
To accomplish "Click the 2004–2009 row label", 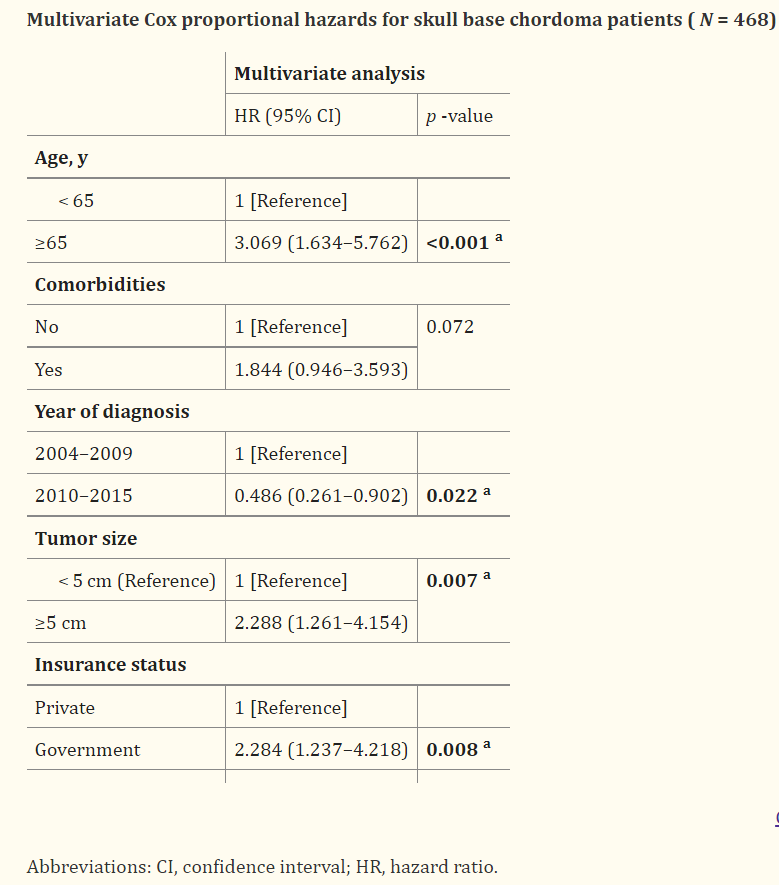I will (x=83, y=454).
